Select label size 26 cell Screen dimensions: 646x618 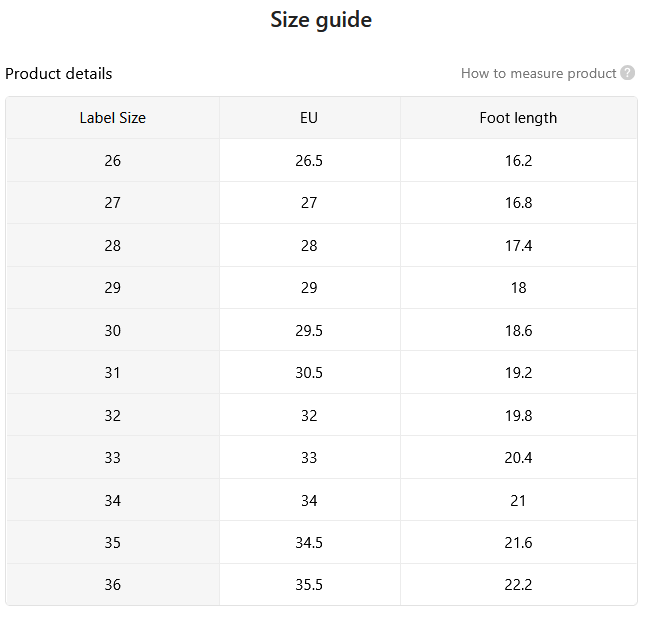112,160
